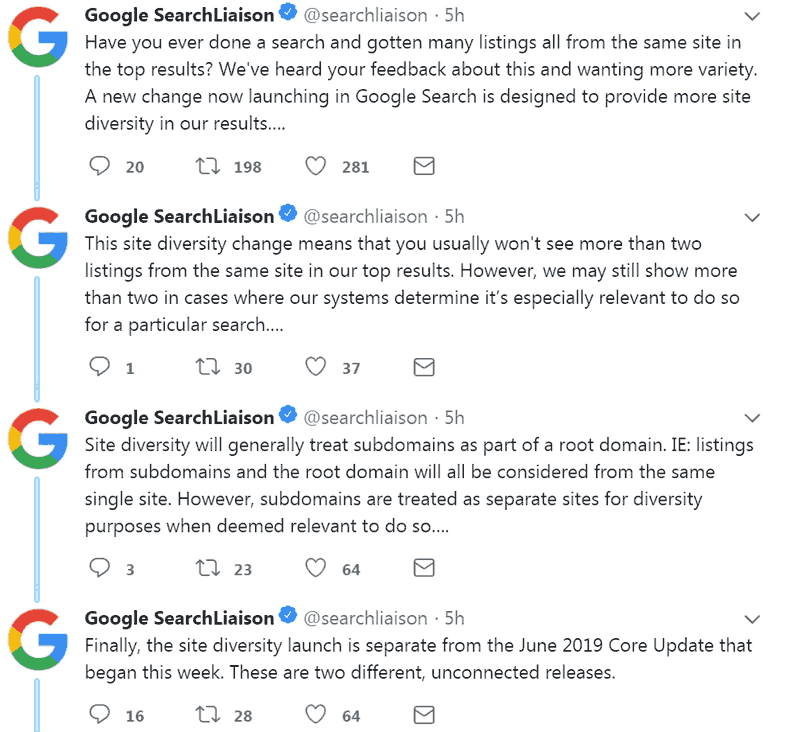Open message sharing on the second tweet
Screen dimensions: 800x732
423,367
